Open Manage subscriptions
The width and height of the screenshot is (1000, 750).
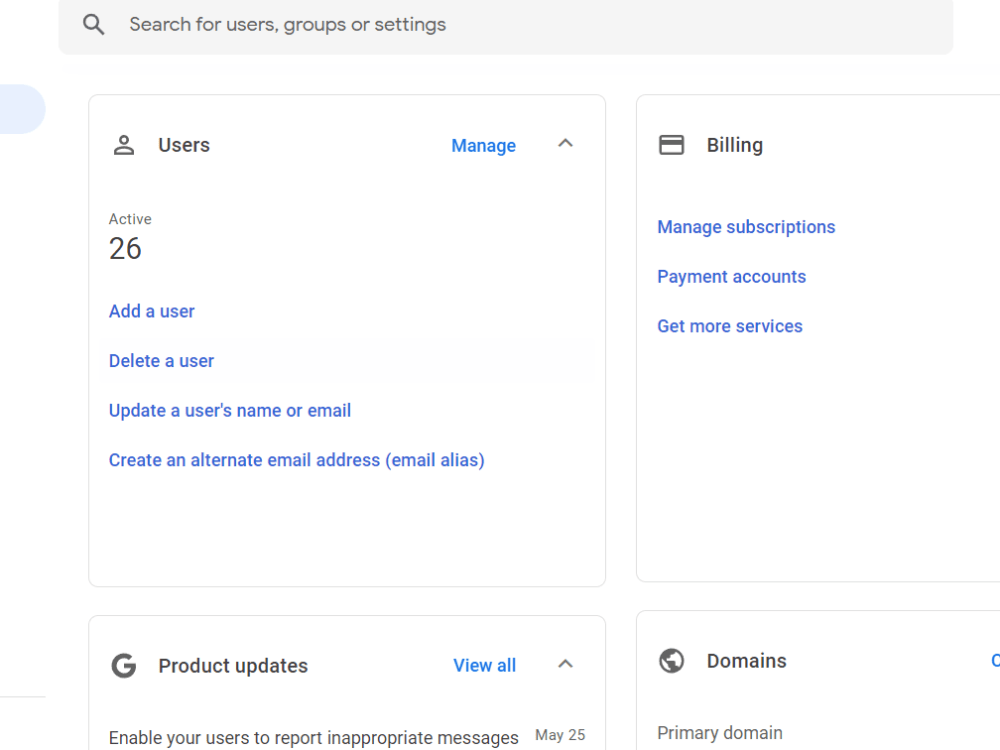click(x=746, y=227)
